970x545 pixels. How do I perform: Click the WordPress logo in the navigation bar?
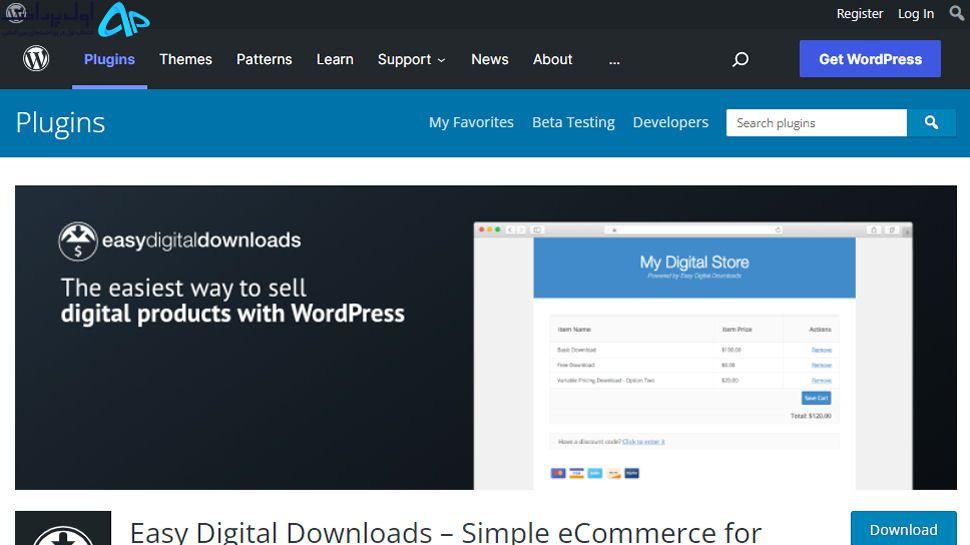(x=36, y=59)
